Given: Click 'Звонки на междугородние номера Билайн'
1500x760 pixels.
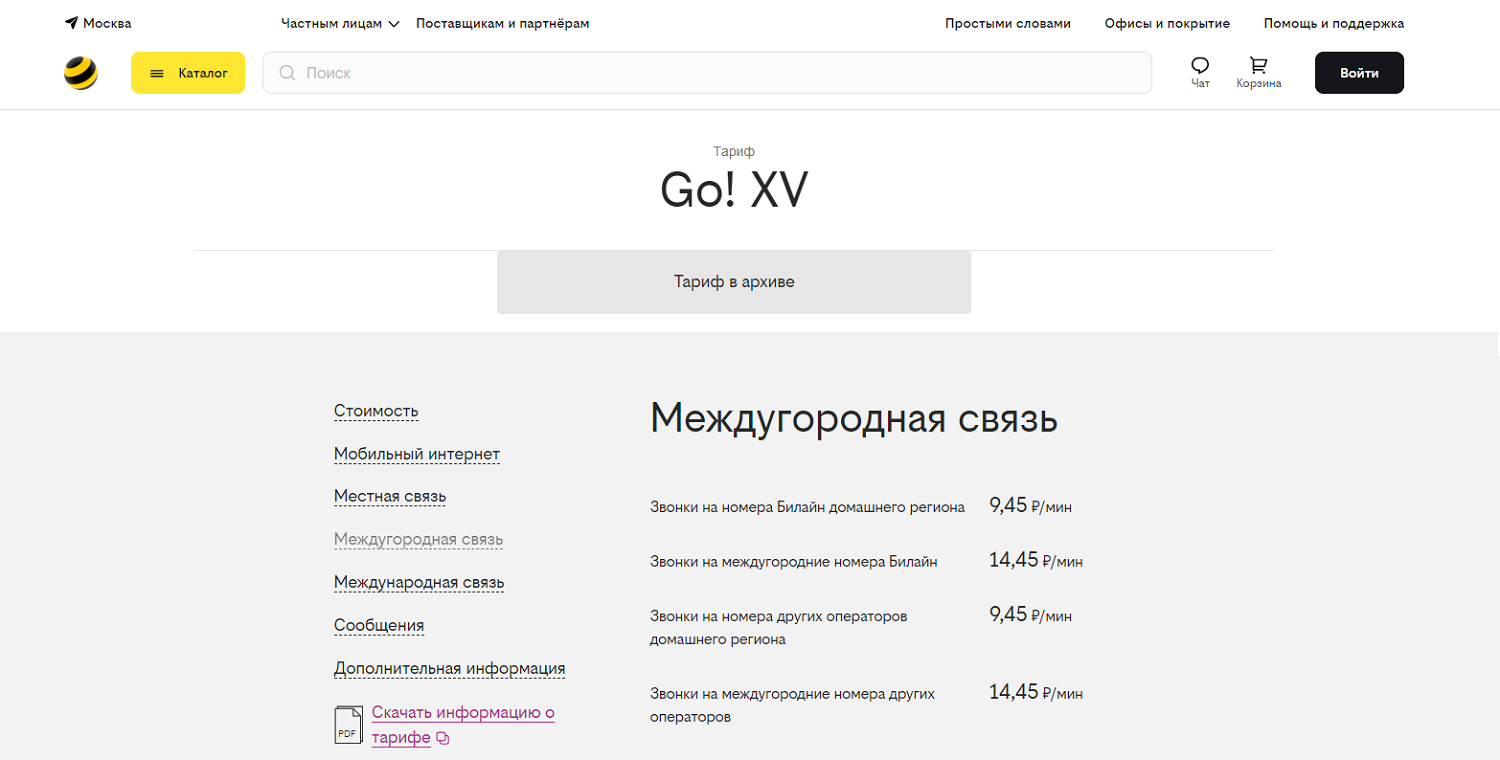Looking at the screenshot, I should coord(794,562).
